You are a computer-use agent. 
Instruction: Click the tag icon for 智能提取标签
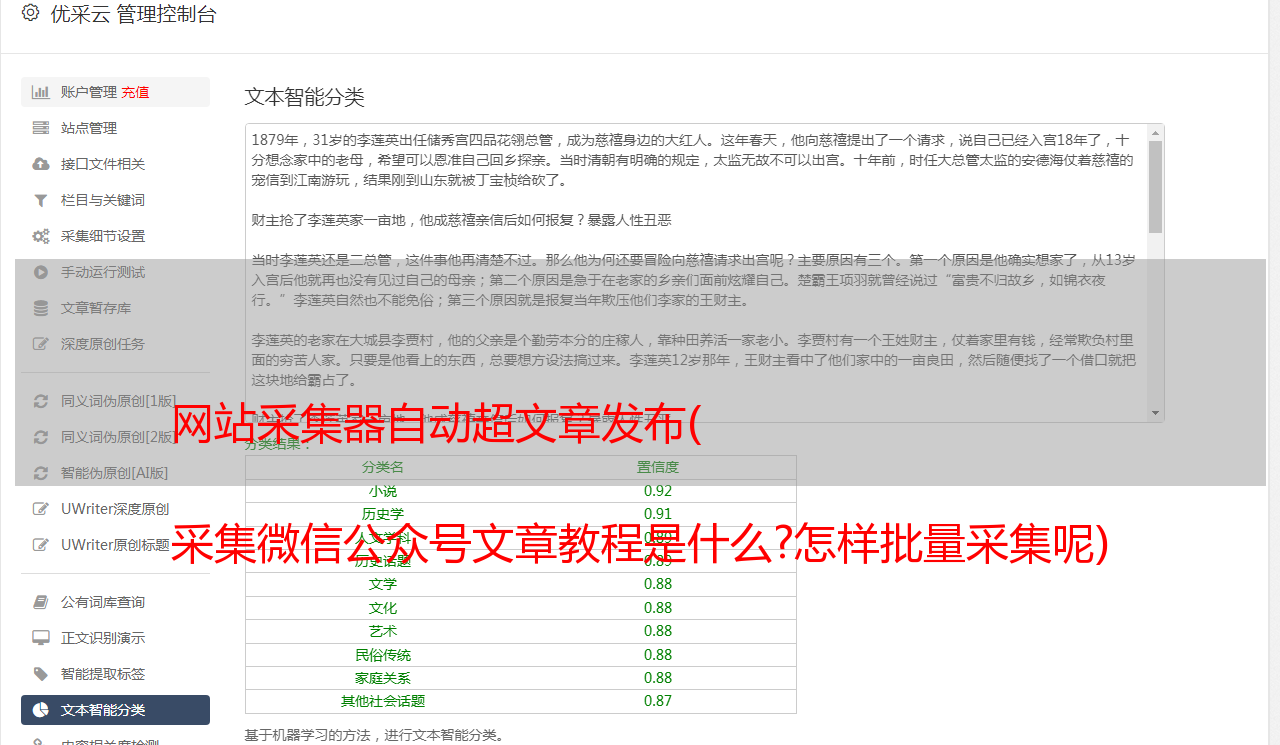coord(41,674)
